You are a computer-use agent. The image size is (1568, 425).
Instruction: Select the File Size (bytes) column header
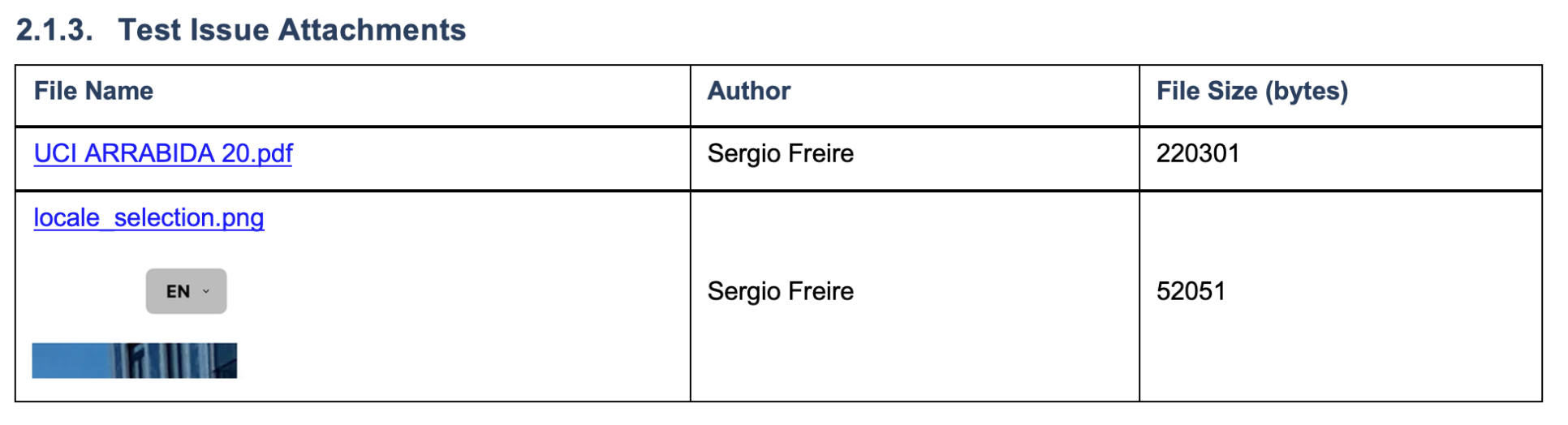[1252, 91]
